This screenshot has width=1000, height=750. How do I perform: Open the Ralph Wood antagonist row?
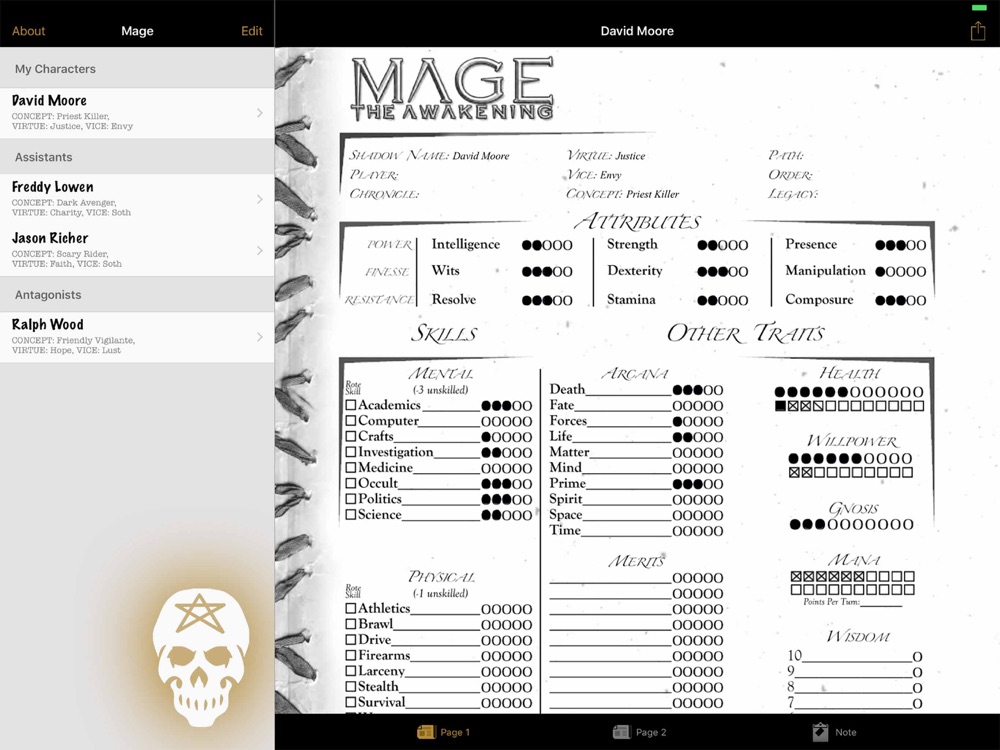click(137, 337)
